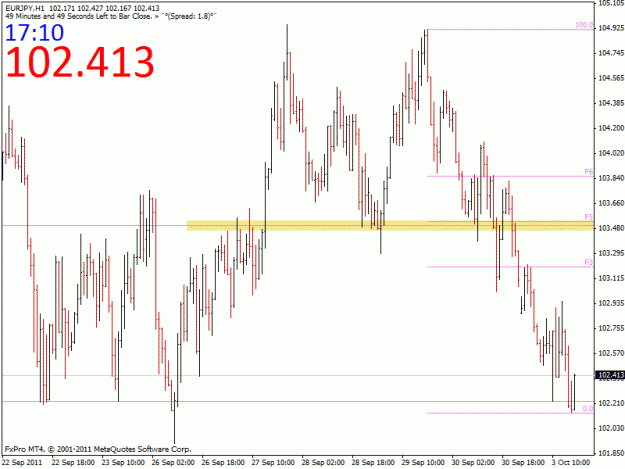This screenshot has height=469, width=625.
Task: Click the 102.570 price axis label
Action: click(x=611, y=353)
